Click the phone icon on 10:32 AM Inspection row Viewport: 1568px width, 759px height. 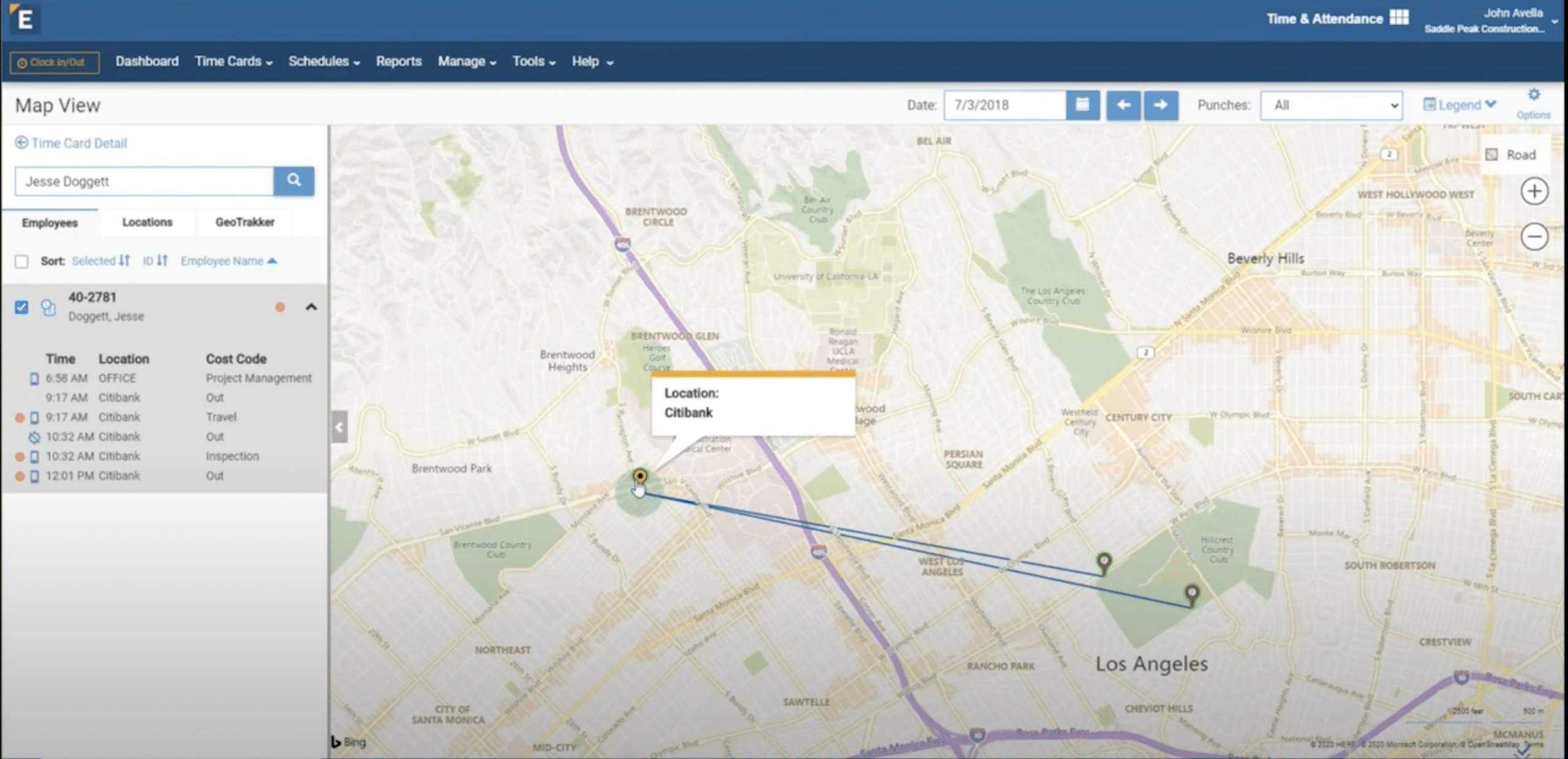34,457
